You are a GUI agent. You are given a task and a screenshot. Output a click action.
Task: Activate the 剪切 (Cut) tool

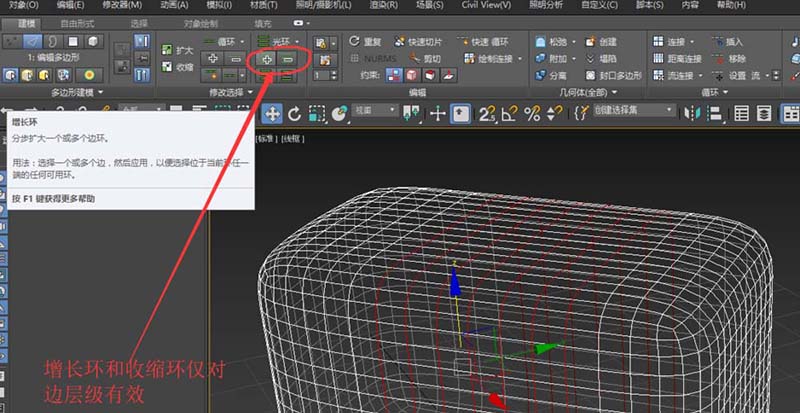[x=425, y=59]
